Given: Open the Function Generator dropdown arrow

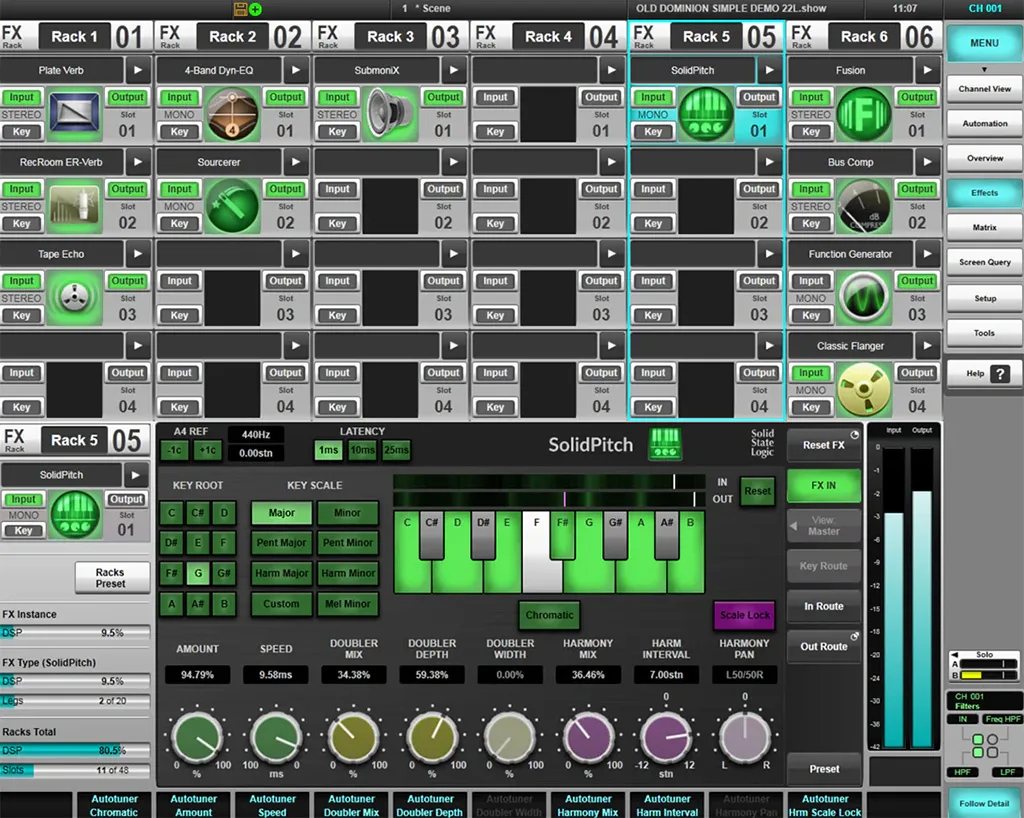Looking at the screenshot, I should tap(926, 254).
